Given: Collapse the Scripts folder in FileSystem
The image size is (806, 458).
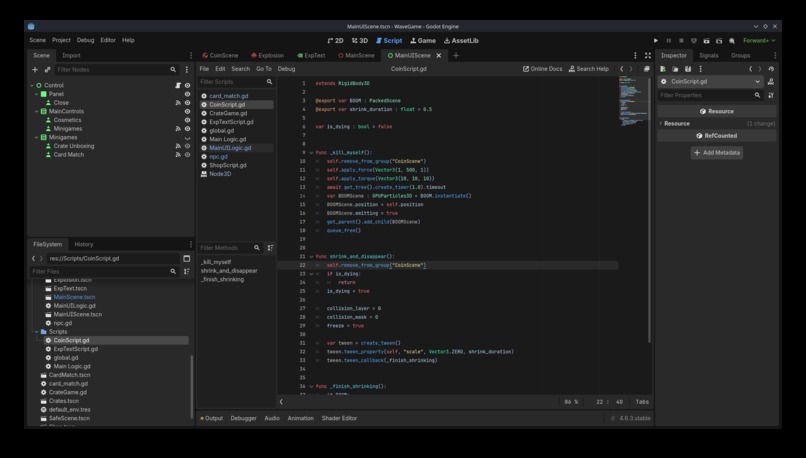Looking at the screenshot, I should pos(36,332).
